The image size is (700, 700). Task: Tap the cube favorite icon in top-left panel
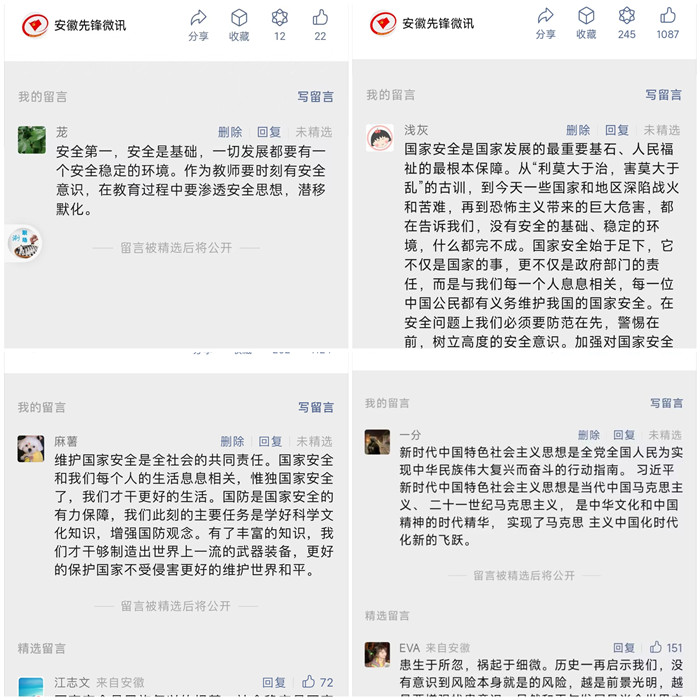pos(239,18)
